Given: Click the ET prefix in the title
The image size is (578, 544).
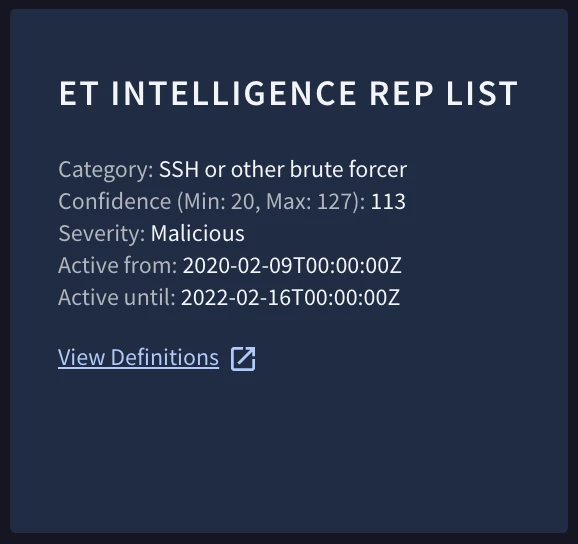Looking at the screenshot, I should click(x=79, y=94).
